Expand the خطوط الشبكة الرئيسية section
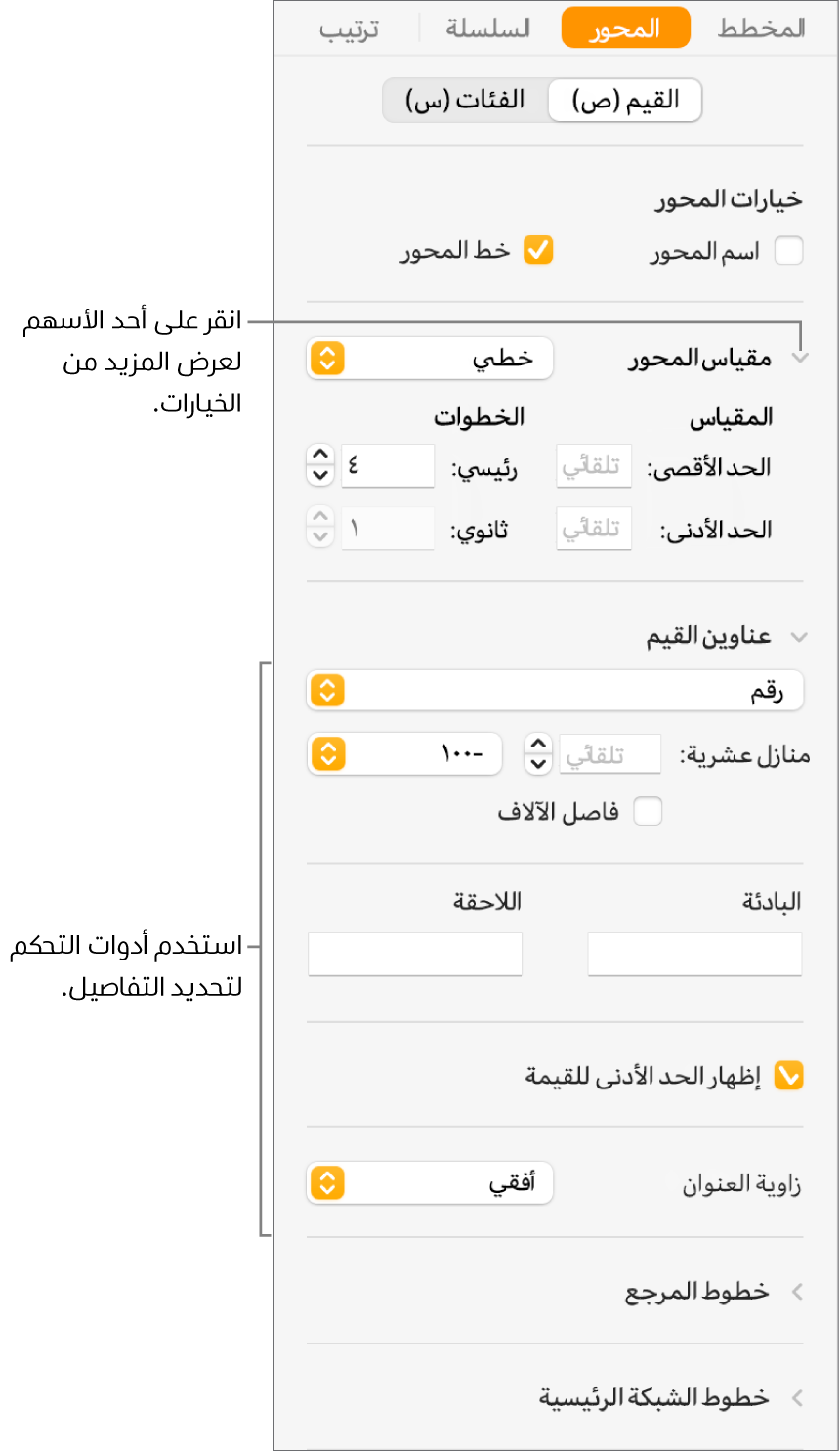Viewport: 840px width, 1451px height. coord(797,1398)
